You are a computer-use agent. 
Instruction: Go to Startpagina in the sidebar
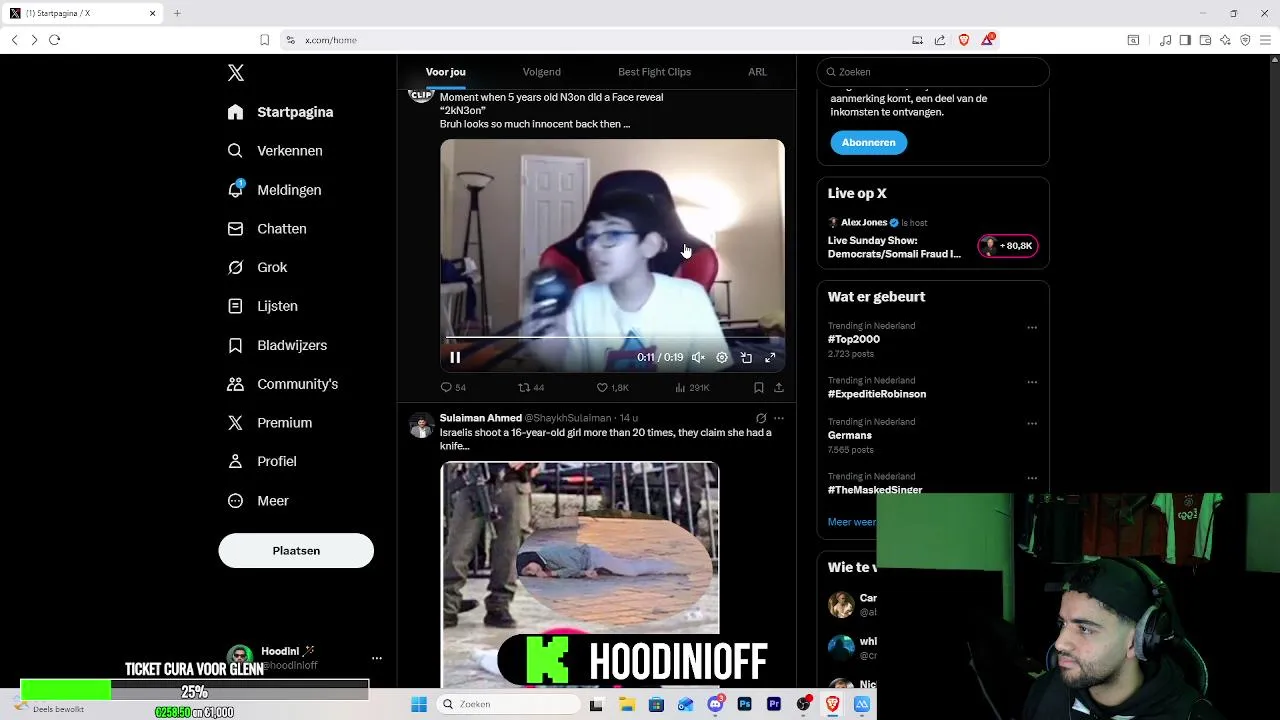280,112
